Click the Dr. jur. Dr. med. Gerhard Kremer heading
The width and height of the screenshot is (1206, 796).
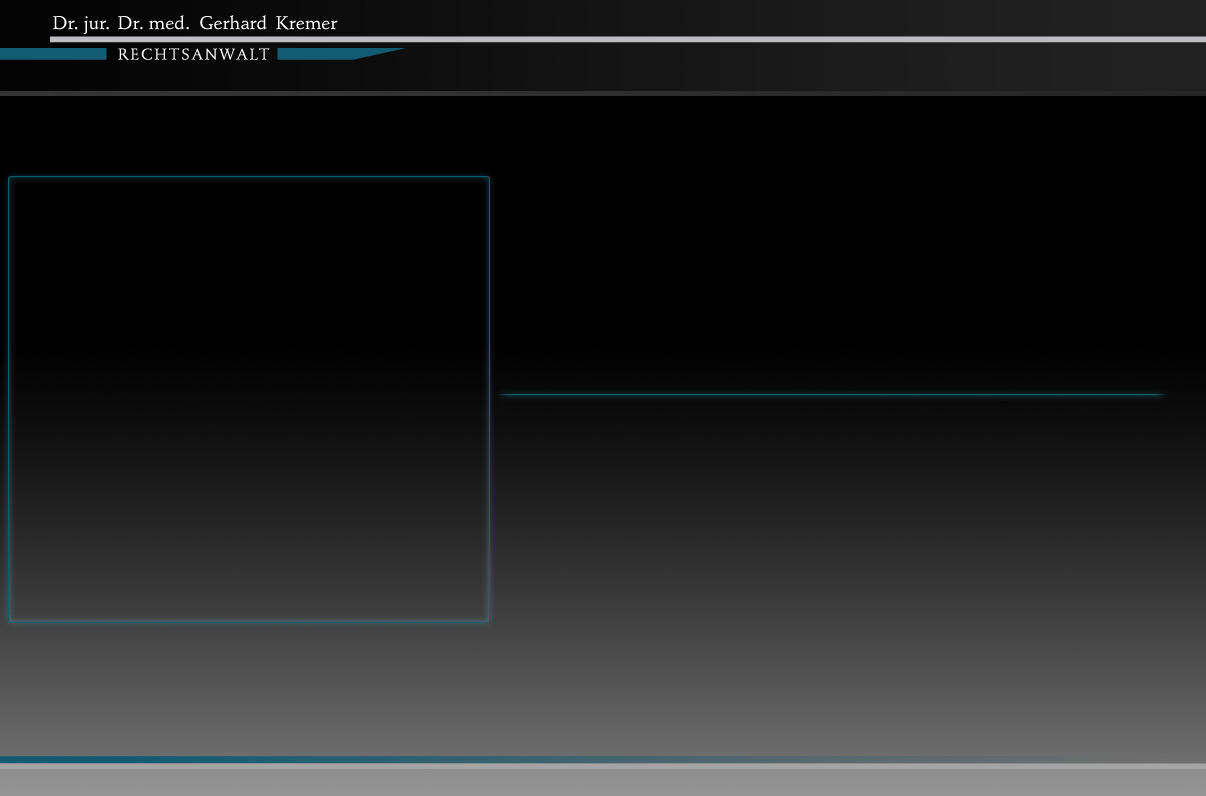[195, 23]
